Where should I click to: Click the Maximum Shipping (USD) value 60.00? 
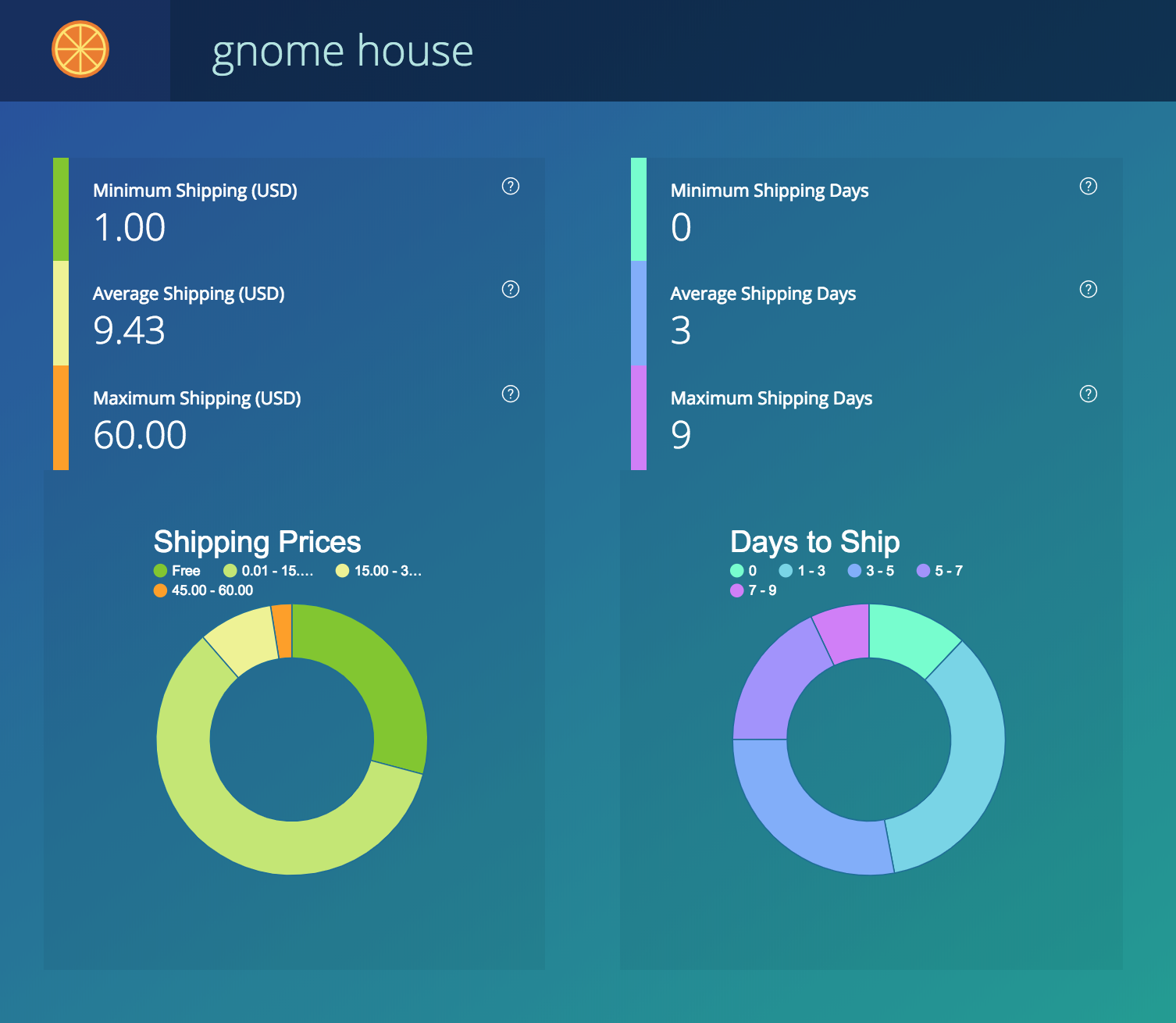point(140,435)
